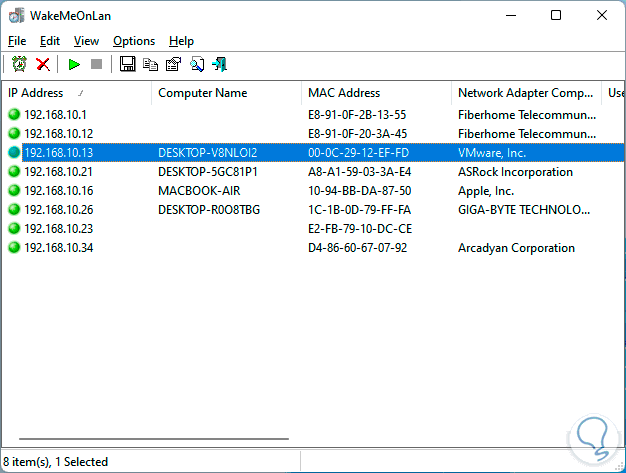The image size is (626, 473).
Task: Select the row with IP 192.168.10.34
Action: [x=313, y=247]
